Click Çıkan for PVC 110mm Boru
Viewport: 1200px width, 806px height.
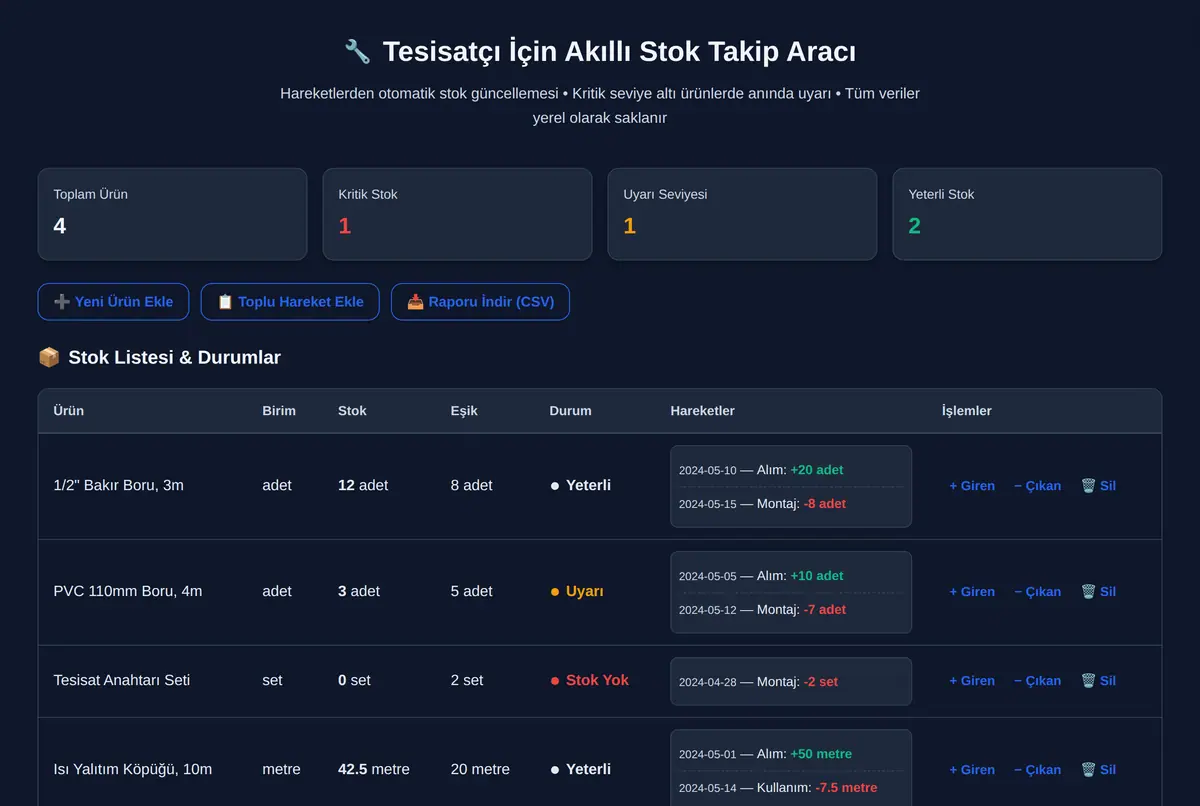click(x=1037, y=592)
